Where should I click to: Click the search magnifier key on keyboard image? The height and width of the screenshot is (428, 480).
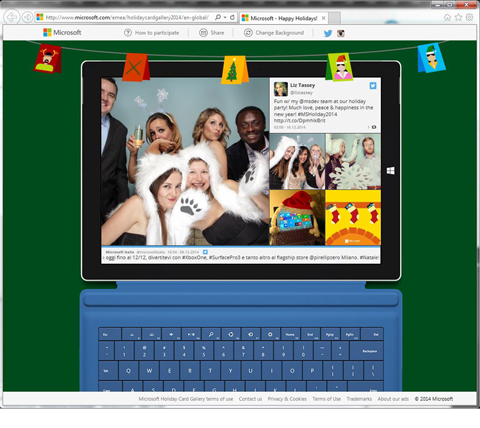click(x=211, y=334)
